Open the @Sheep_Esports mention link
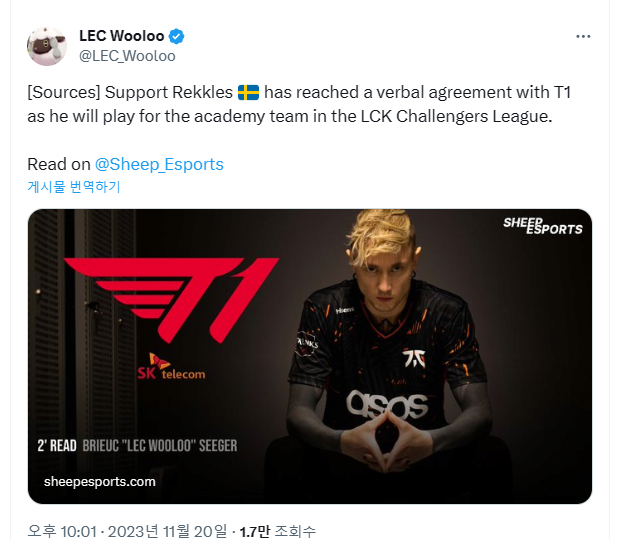The height and width of the screenshot is (540, 639). pyautogui.click(x=159, y=164)
